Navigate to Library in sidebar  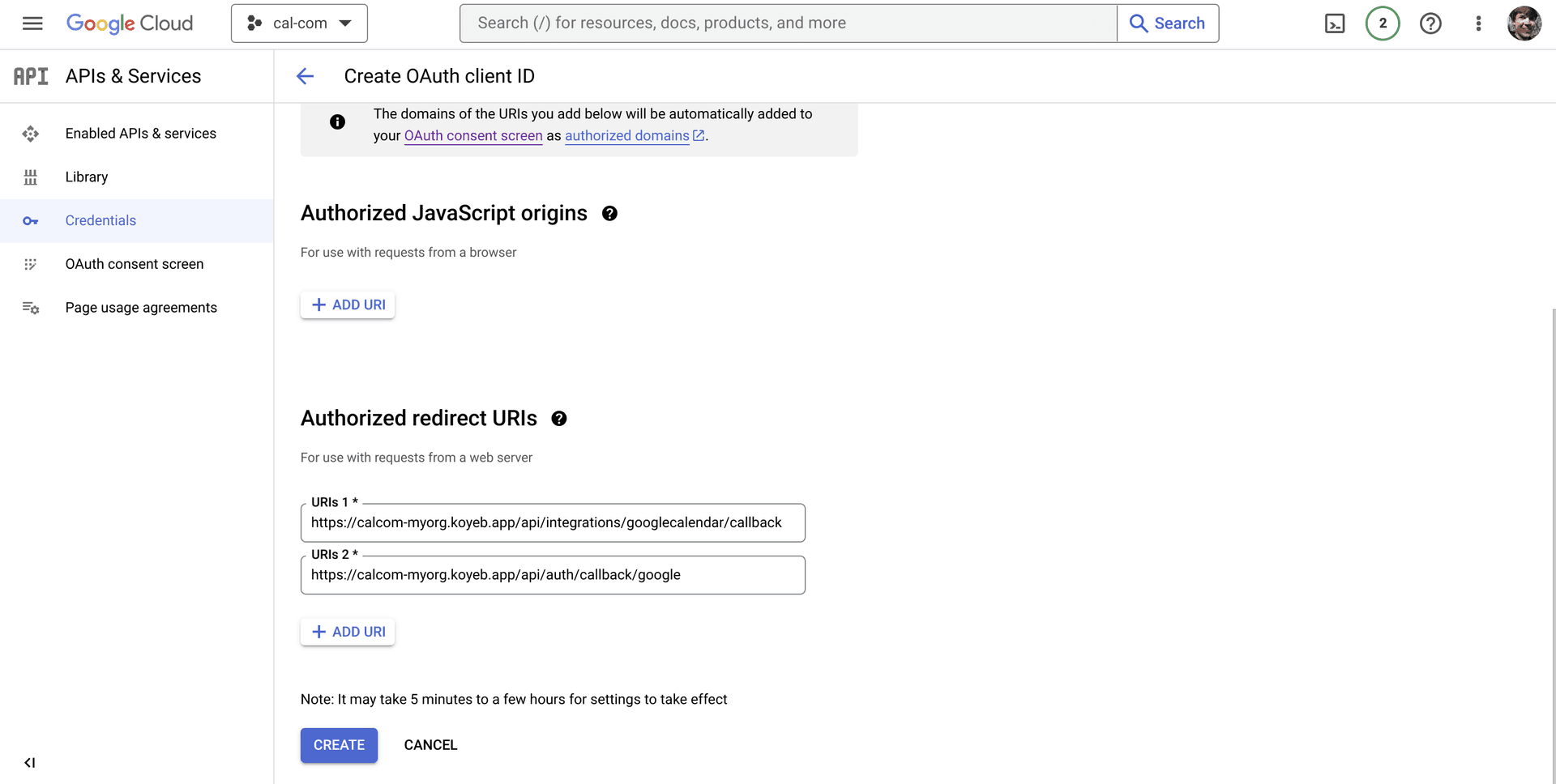tap(86, 177)
